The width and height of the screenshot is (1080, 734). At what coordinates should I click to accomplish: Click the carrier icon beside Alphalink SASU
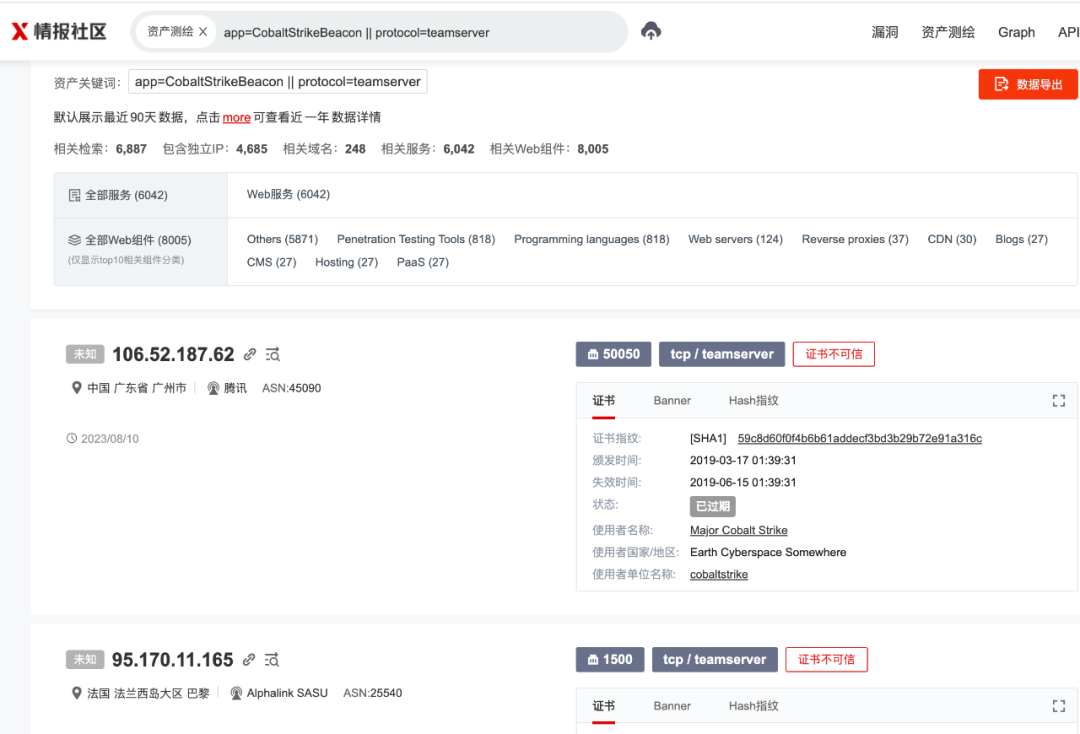click(236, 693)
